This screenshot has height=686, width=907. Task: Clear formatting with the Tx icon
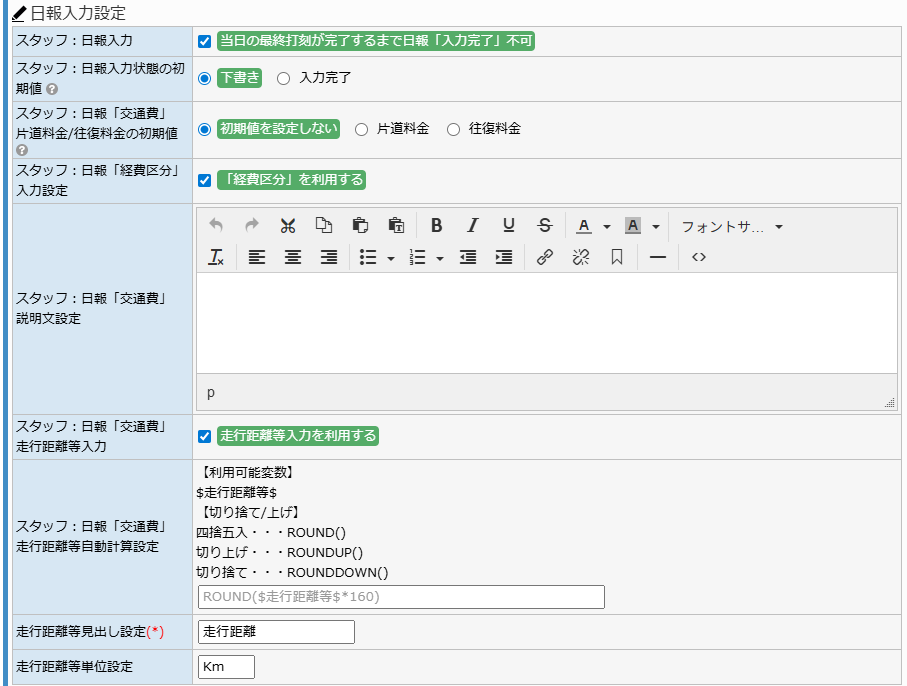tap(216, 257)
